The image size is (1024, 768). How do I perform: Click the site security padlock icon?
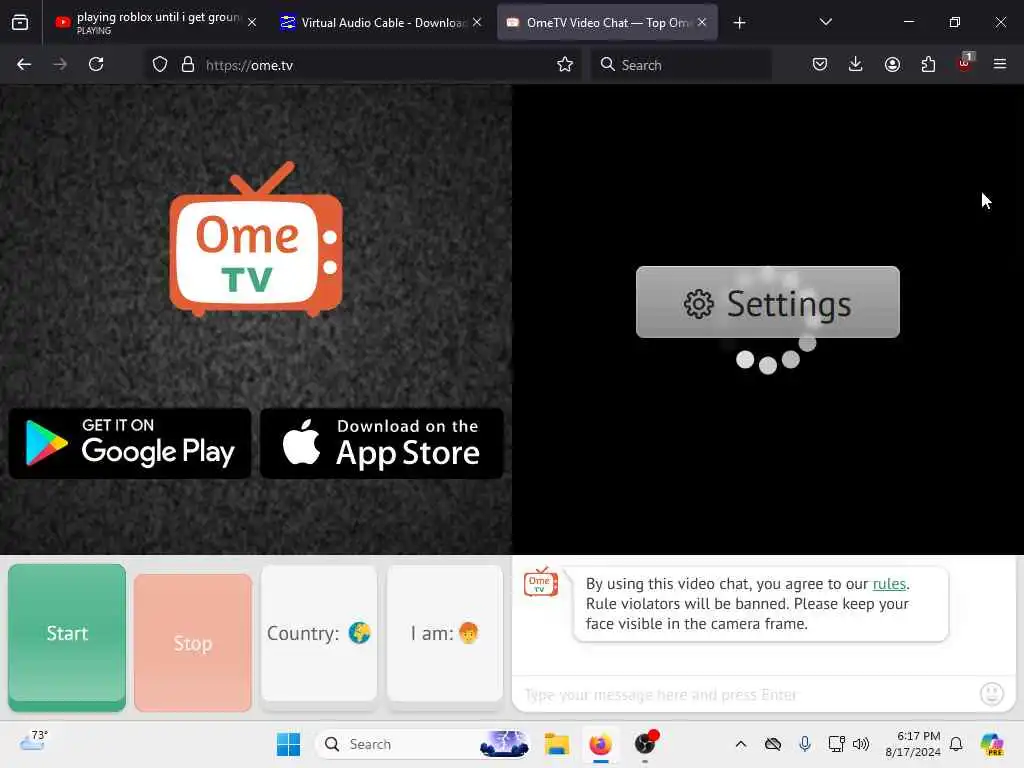click(188, 65)
